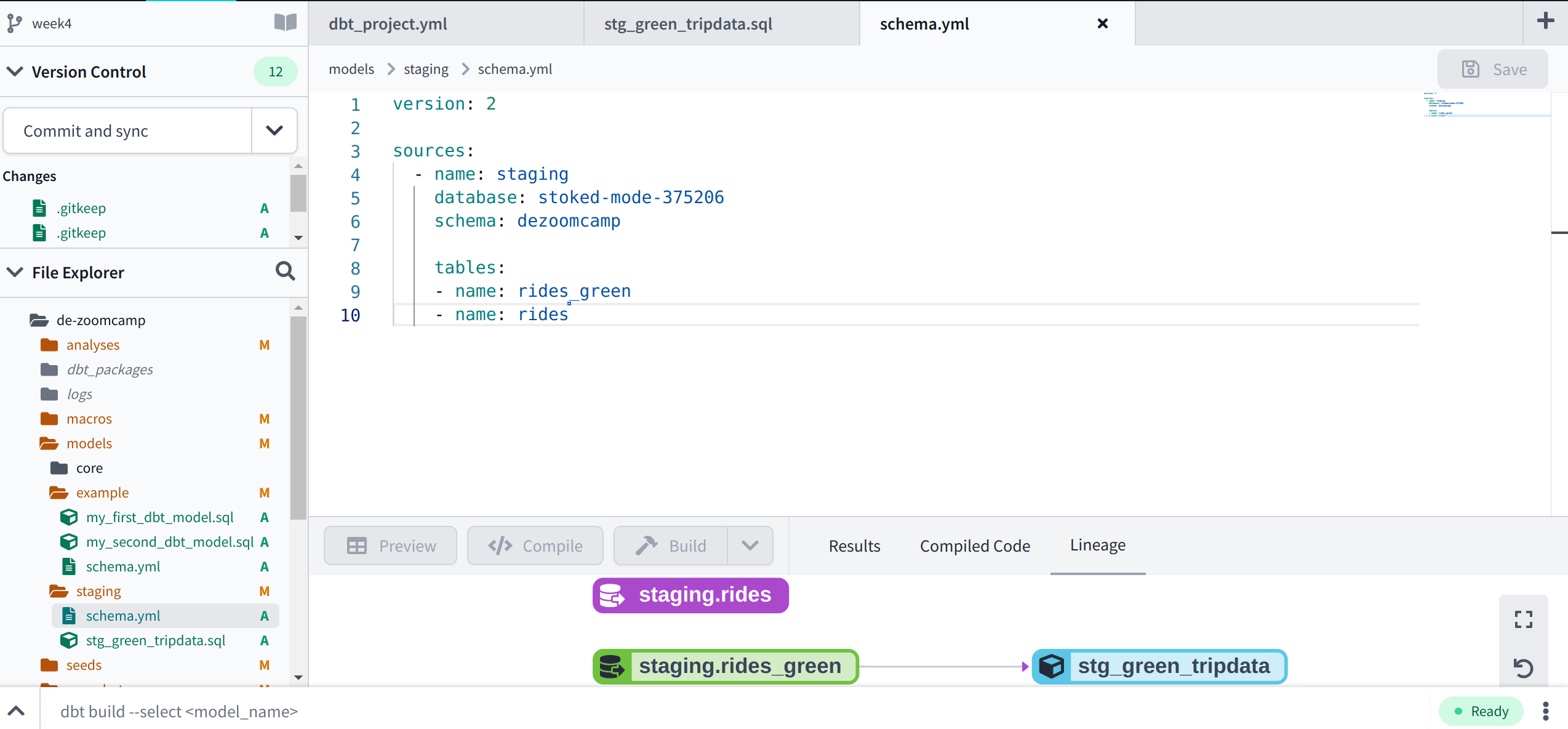The image size is (1568, 729).
Task: Click the models breadcrumb
Action: point(351,69)
